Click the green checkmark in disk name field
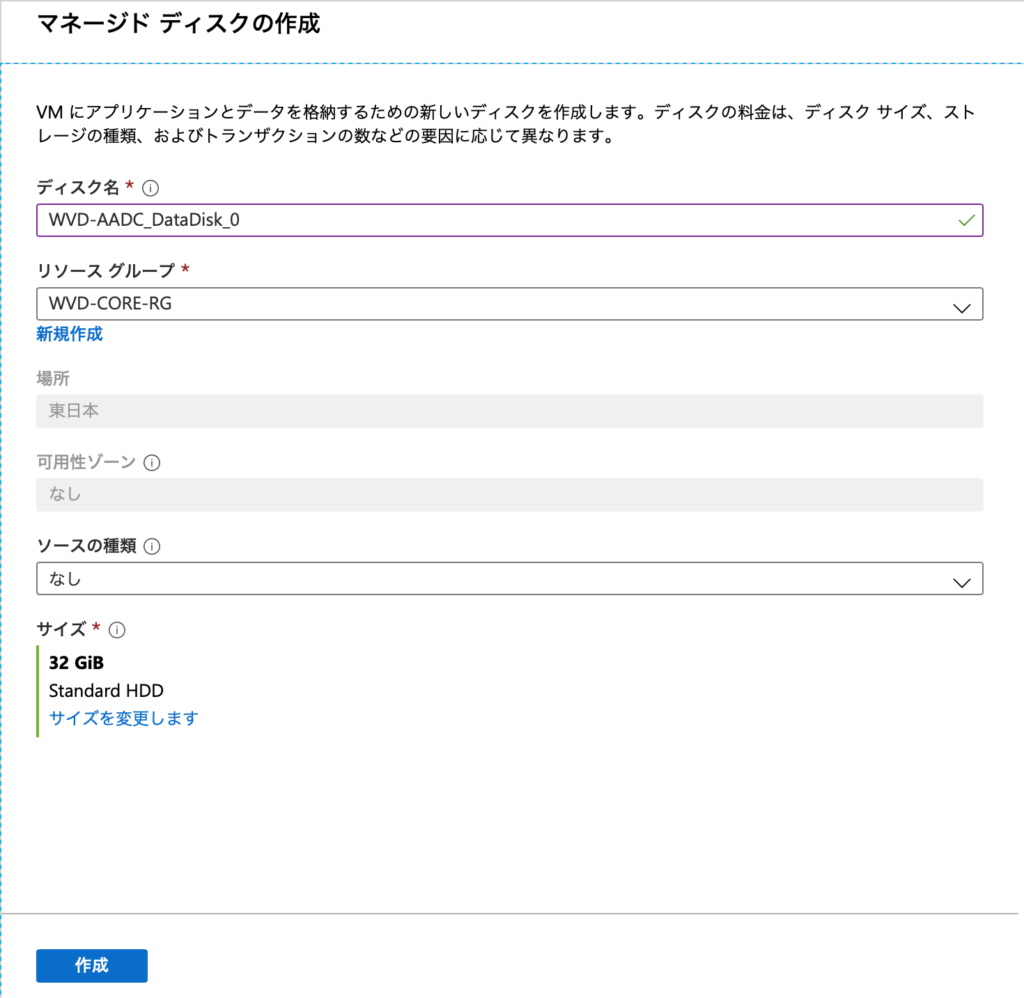Screen dimensions: 1024x998 (x=967, y=220)
